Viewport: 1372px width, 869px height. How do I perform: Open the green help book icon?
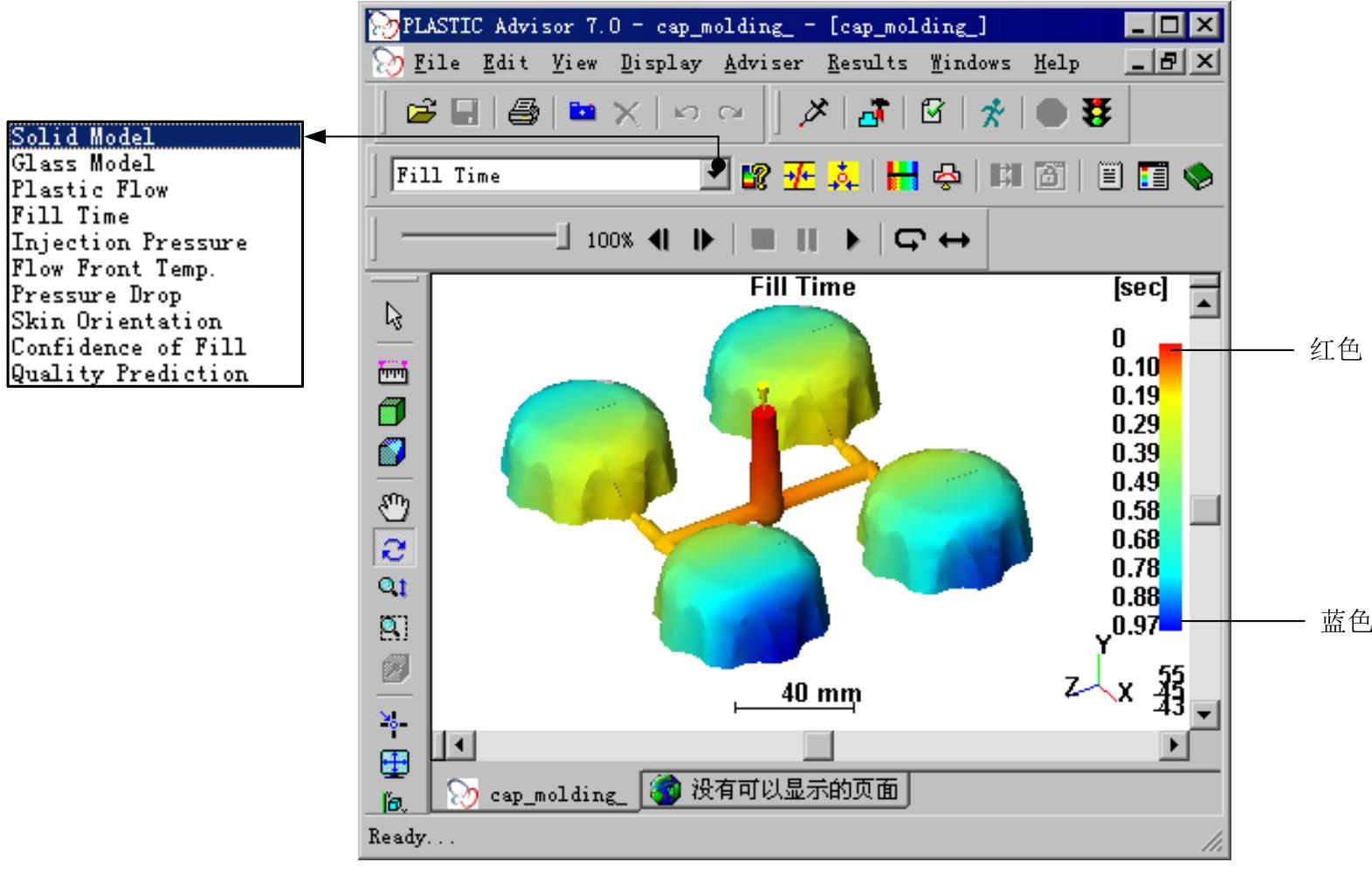click(1198, 176)
